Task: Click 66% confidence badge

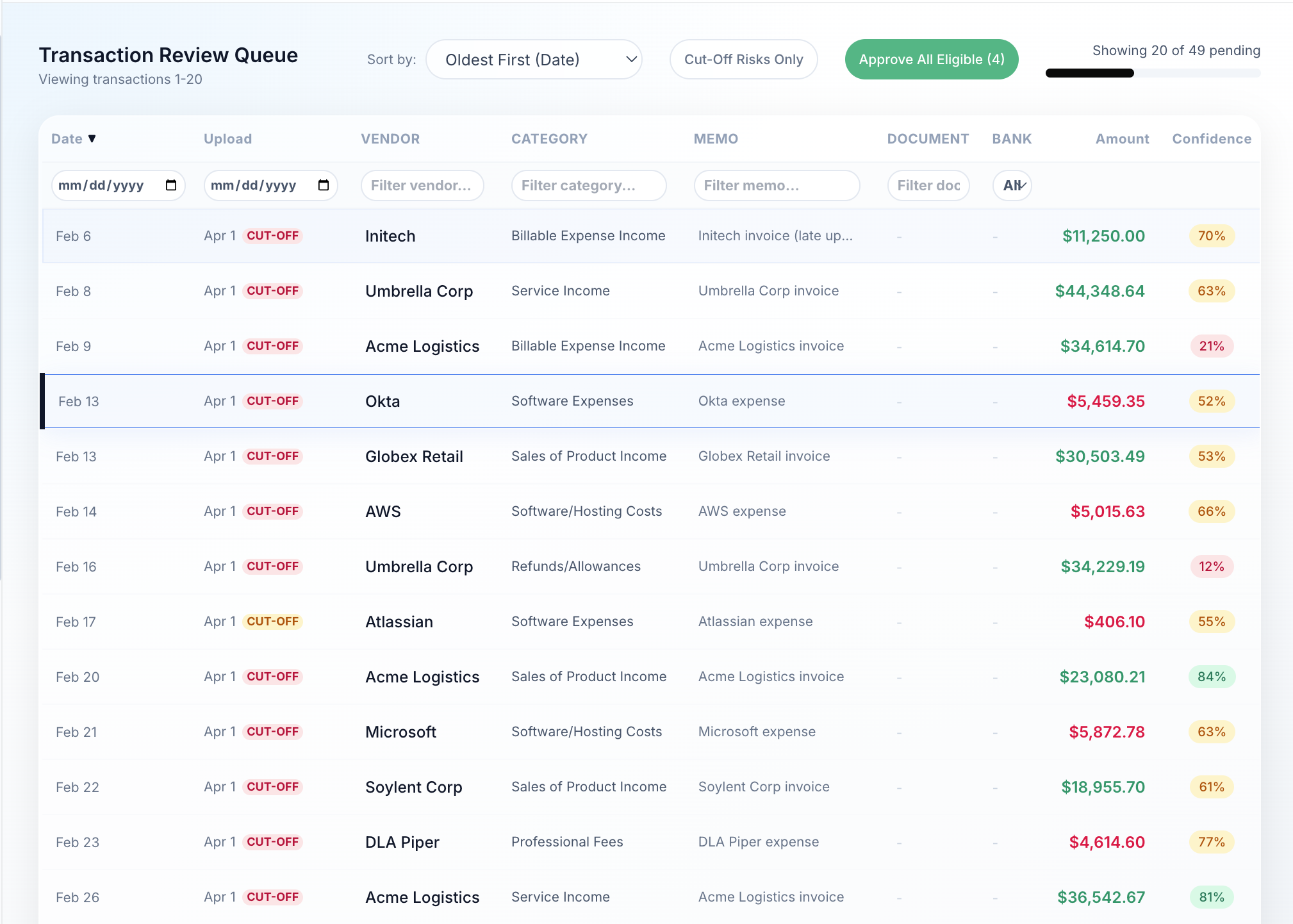Action: click(x=1212, y=511)
